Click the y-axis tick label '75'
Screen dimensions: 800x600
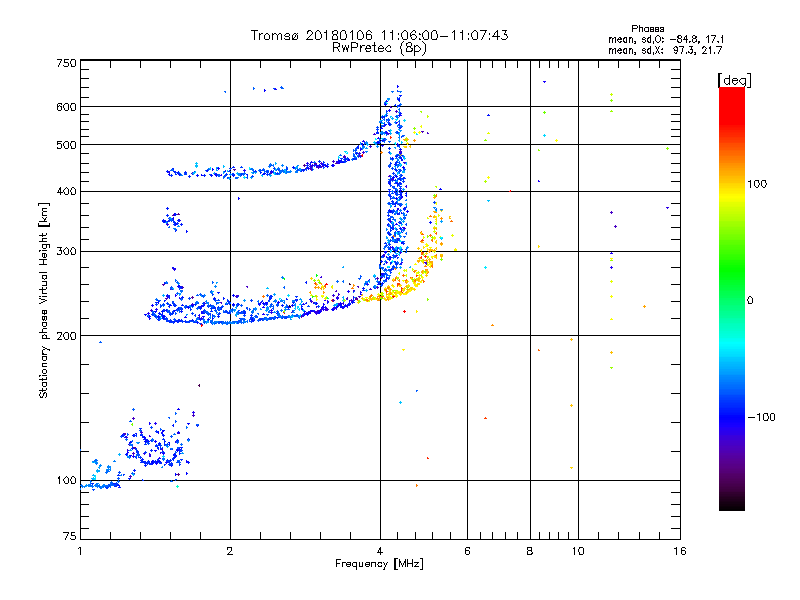click(x=70, y=536)
